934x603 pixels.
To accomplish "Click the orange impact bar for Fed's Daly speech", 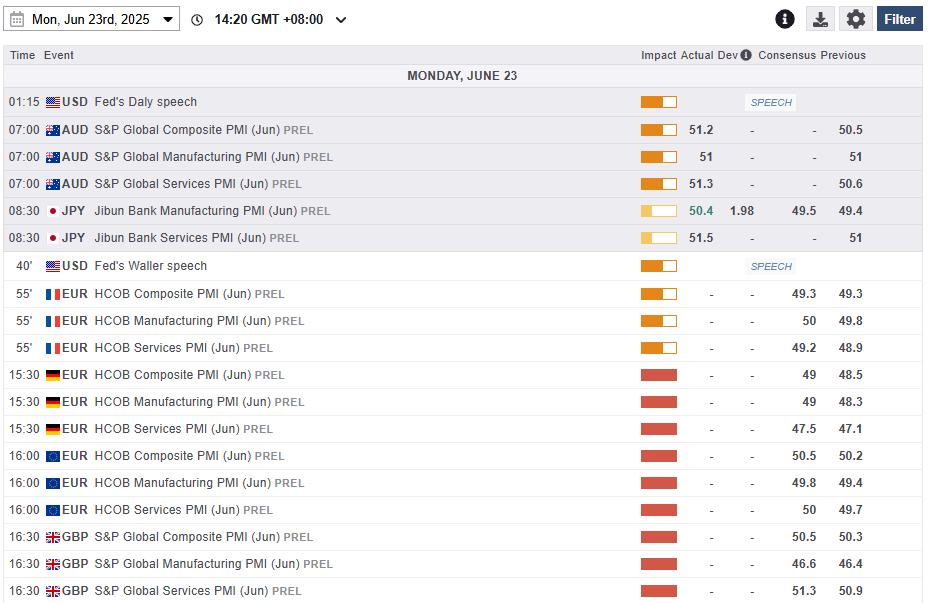I will tap(657, 102).
